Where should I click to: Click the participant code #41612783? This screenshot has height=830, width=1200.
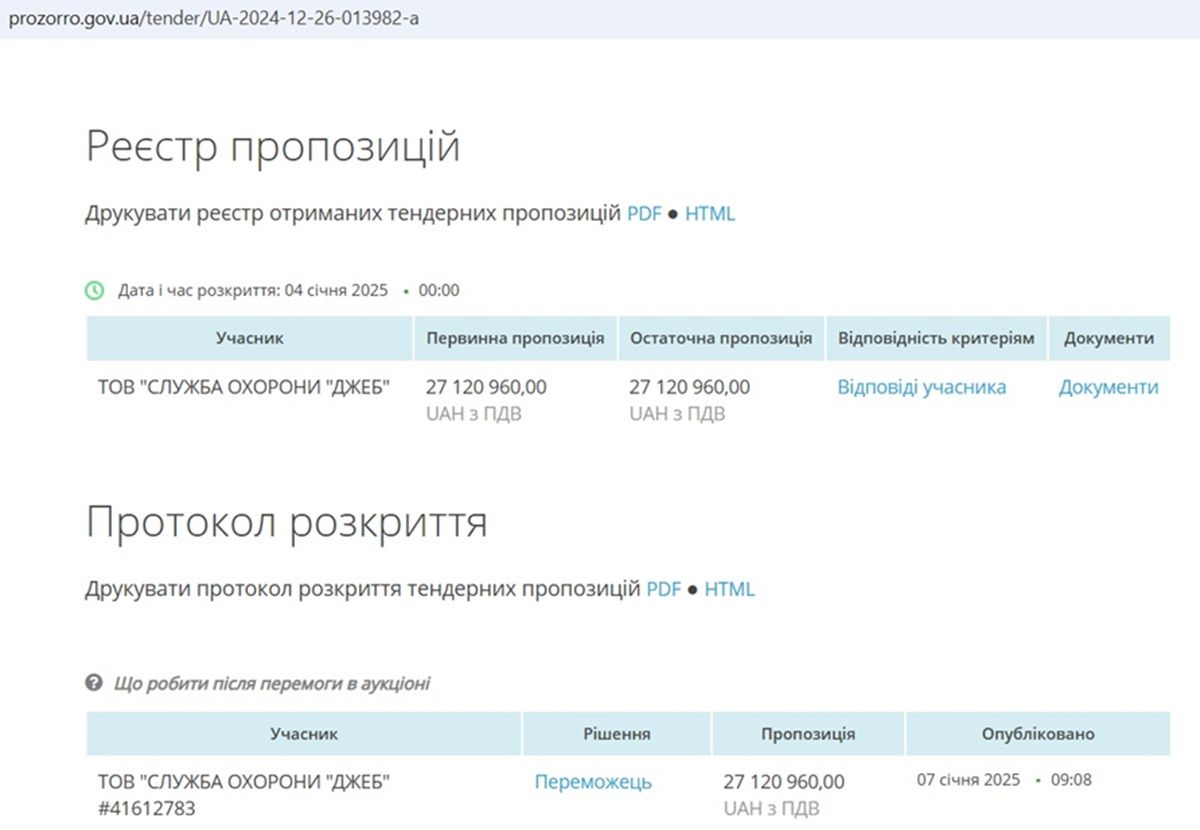(x=147, y=808)
